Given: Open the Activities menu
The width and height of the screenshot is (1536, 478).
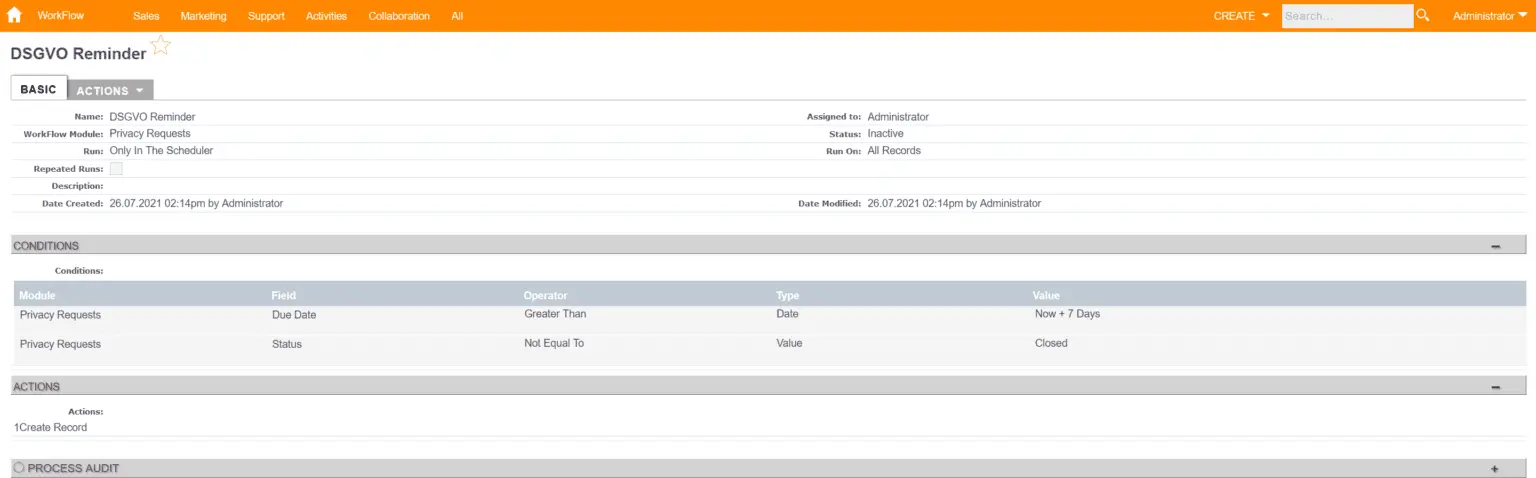Looking at the screenshot, I should pyautogui.click(x=326, y=16).
